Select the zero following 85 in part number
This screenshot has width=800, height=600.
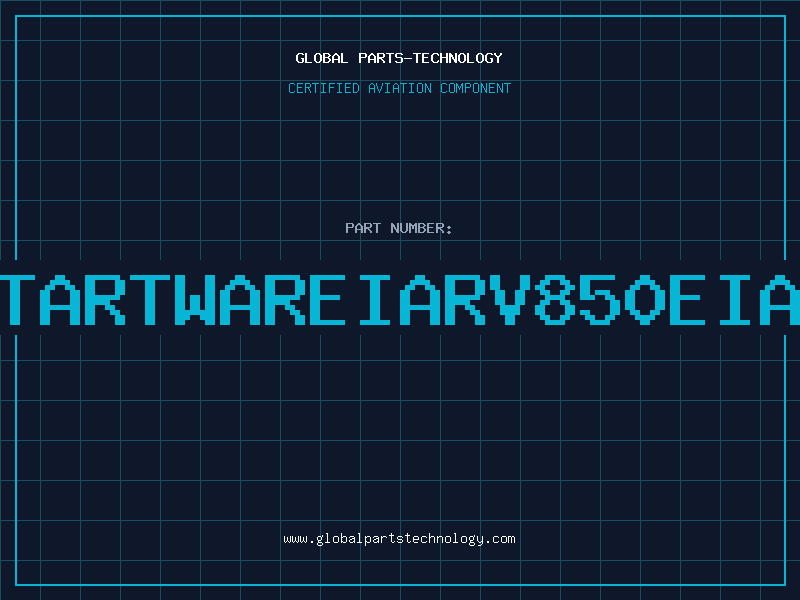pyautogui.click(x=645, y=300)
